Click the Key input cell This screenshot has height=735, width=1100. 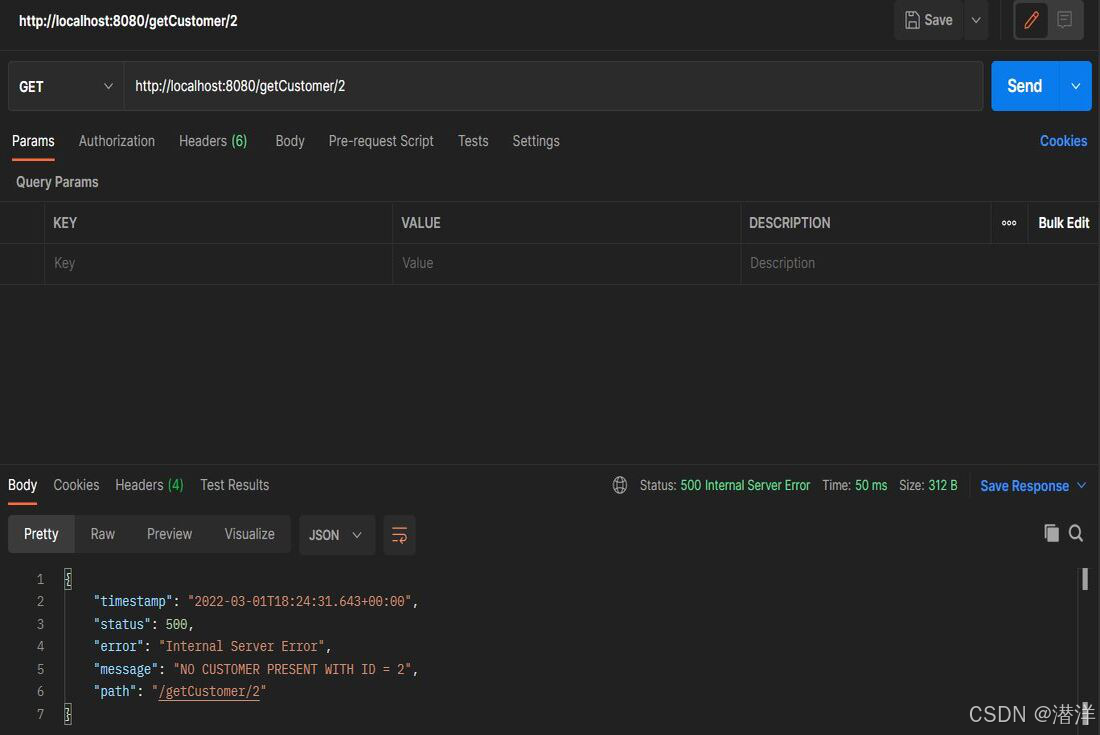click(x=218, y=263)
